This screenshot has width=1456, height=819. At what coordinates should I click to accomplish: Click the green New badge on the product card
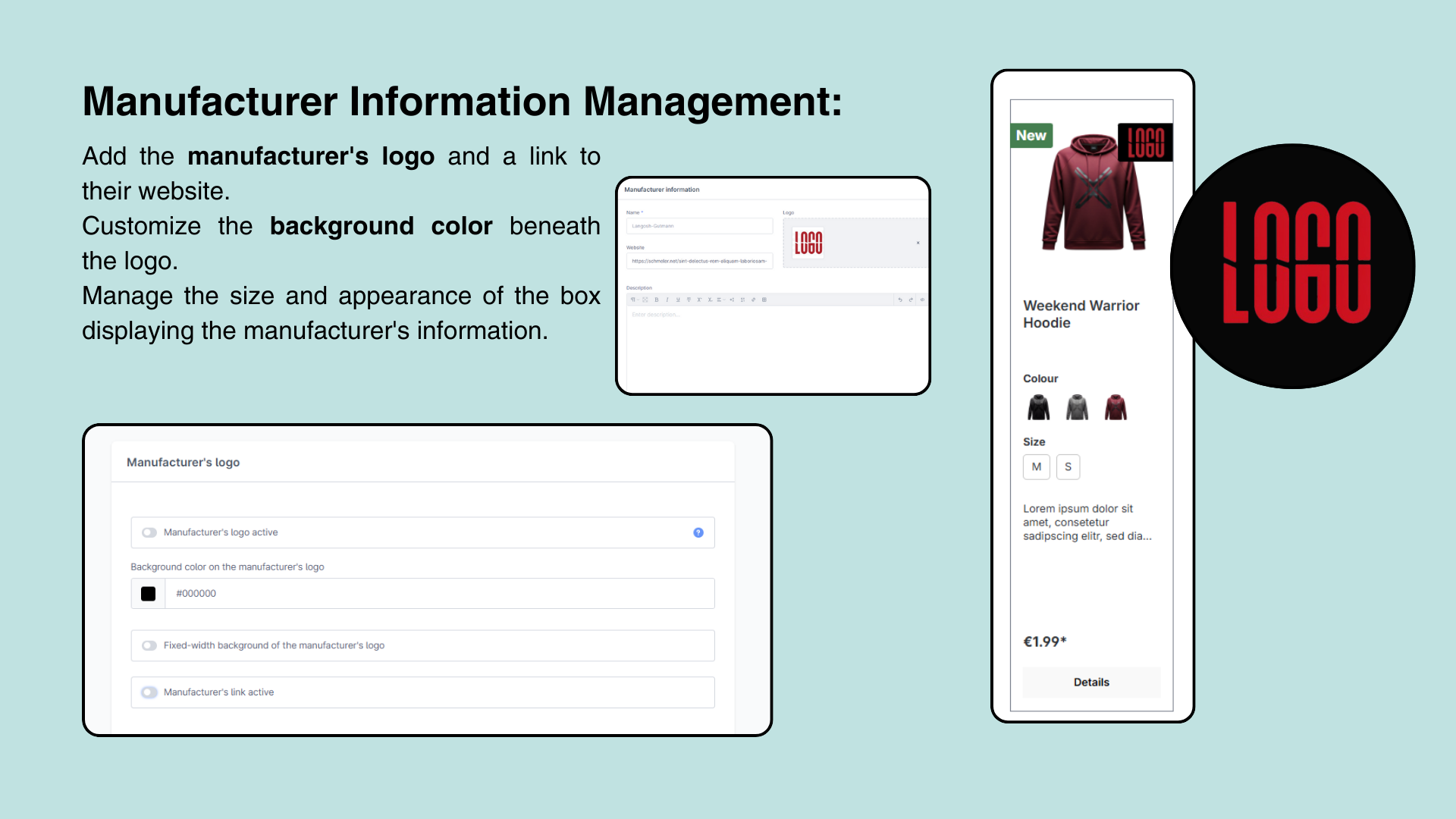pyautogui.click(x=1031, y=135)
